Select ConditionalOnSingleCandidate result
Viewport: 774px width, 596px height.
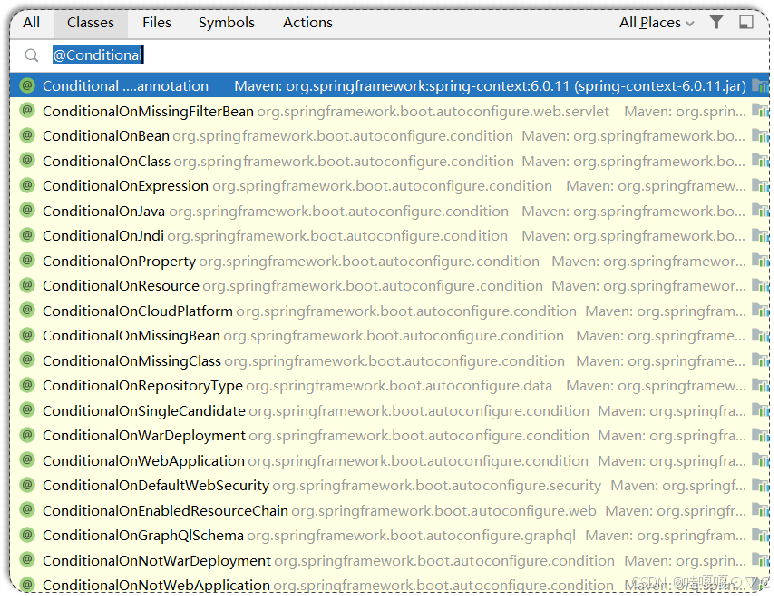tap(389, 411)
